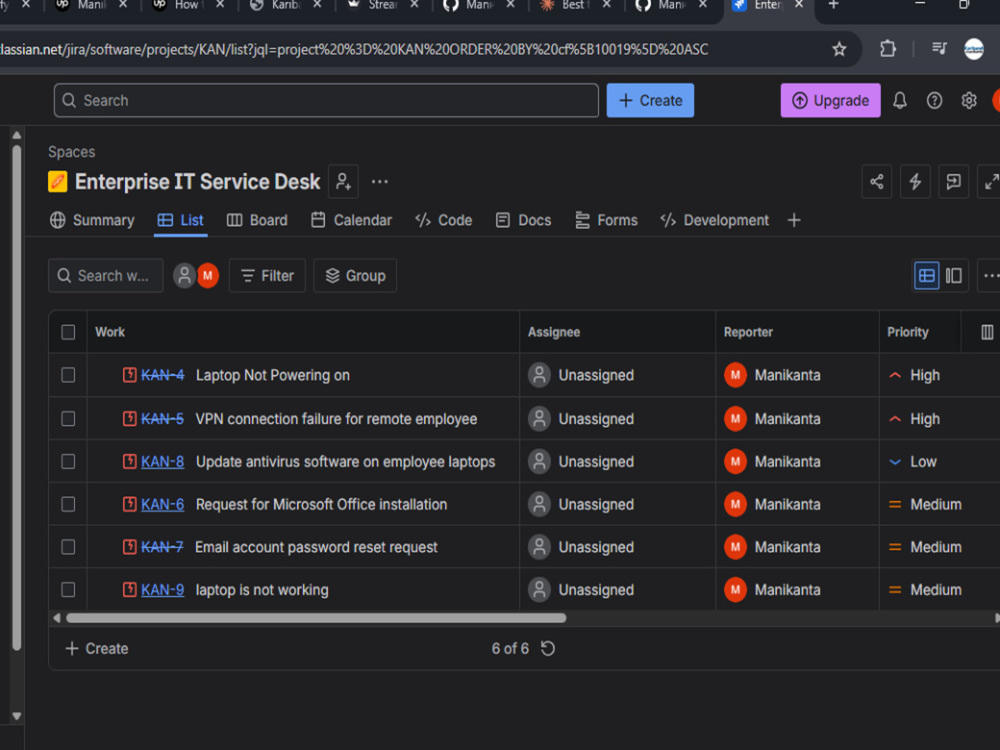Open the KAN-6 issue link
This screenshot has height=750, width=1000.
pyautogui.click(x=163, y=504)
